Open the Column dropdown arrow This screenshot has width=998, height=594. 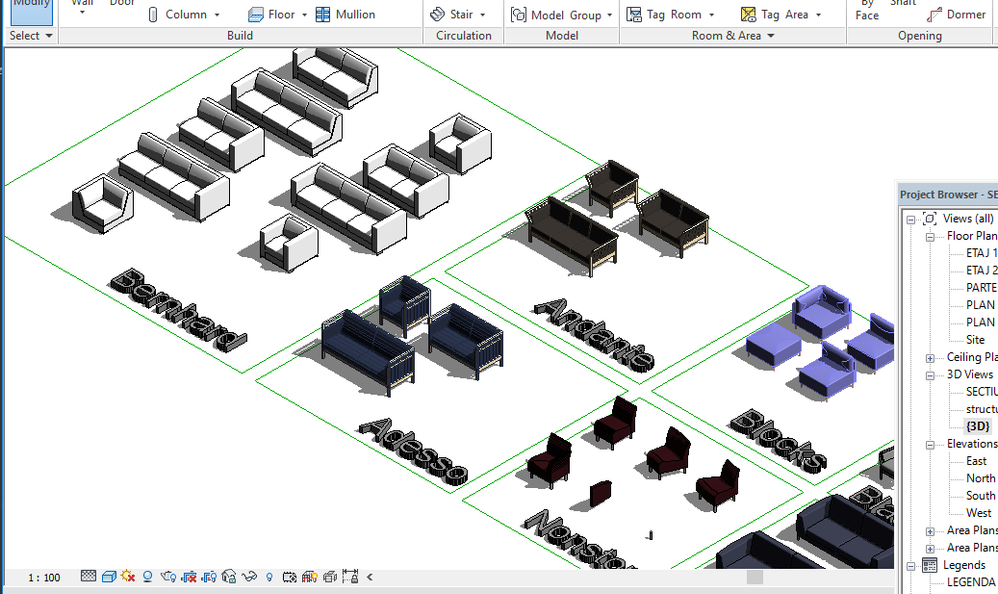coord(217,15)
